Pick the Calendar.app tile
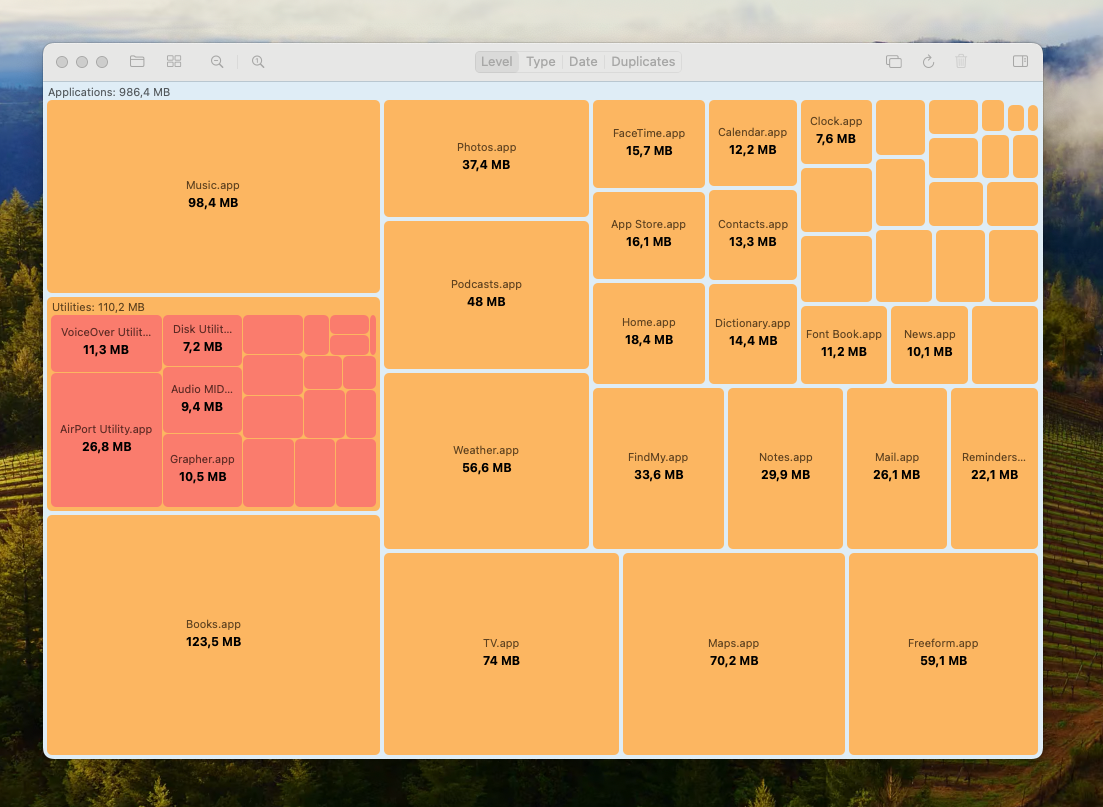The image size is (1103, 807). [x=753, y=143]
